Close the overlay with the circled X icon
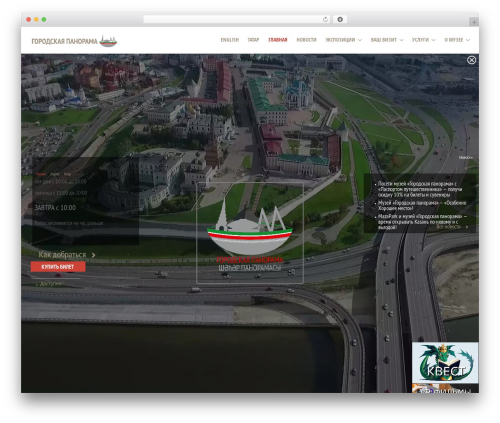500x423 pixels. tap(471, 60)
